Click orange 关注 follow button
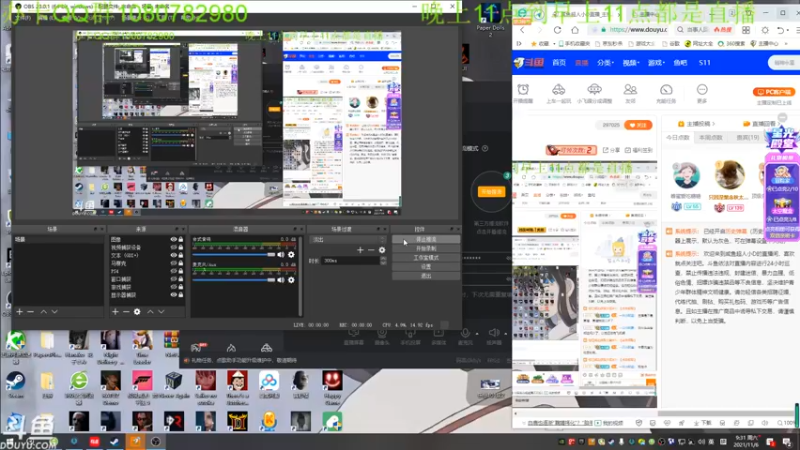Image resolution: width=800 pixels, height=450 pixels. coord(638,125)
